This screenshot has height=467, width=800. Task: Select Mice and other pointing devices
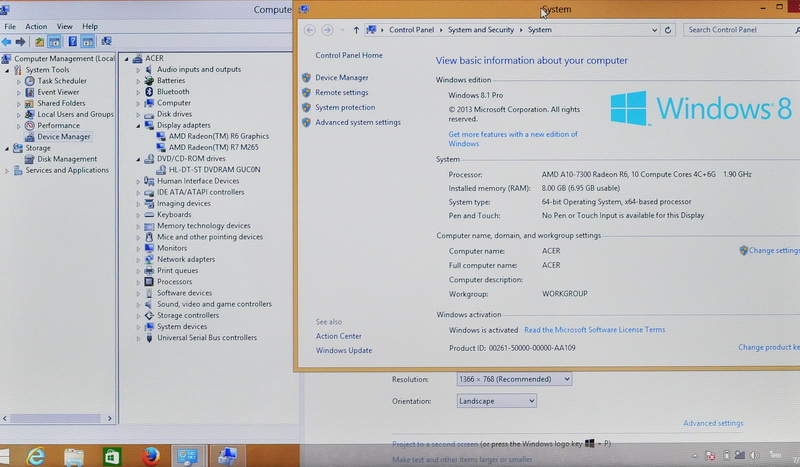coord(210,237)
